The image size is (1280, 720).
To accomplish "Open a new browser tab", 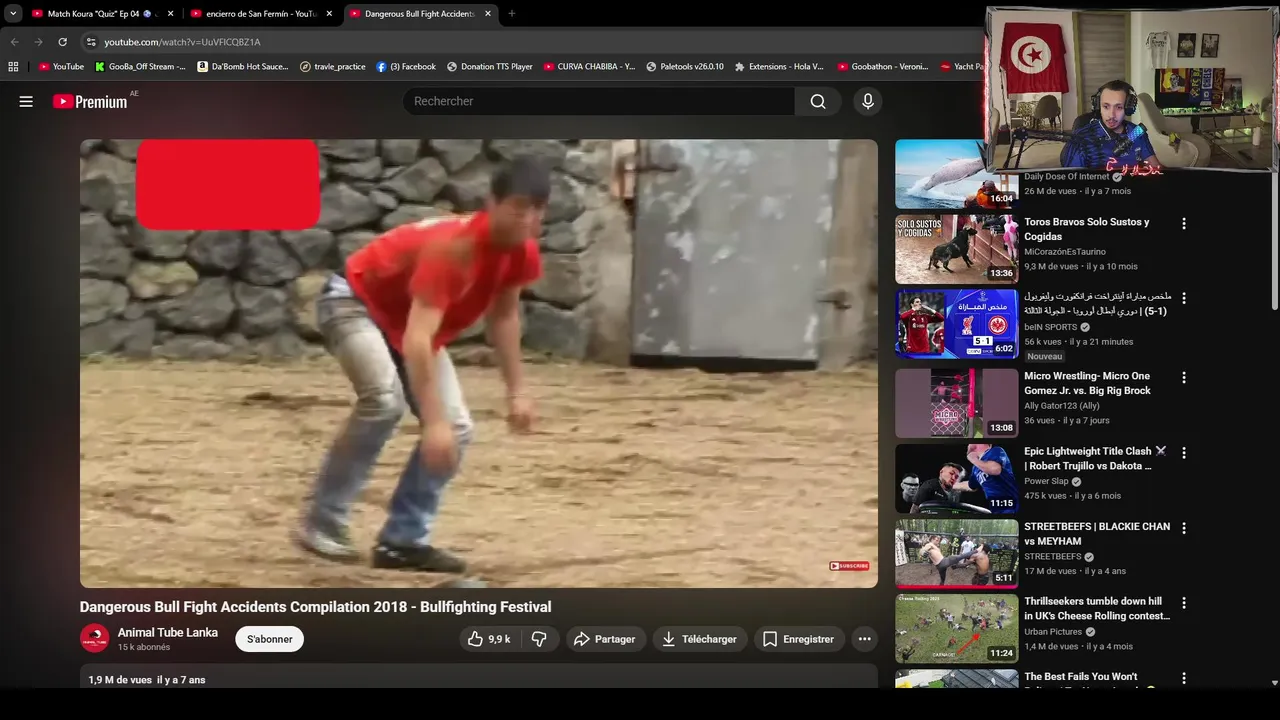I will (512, 14).
